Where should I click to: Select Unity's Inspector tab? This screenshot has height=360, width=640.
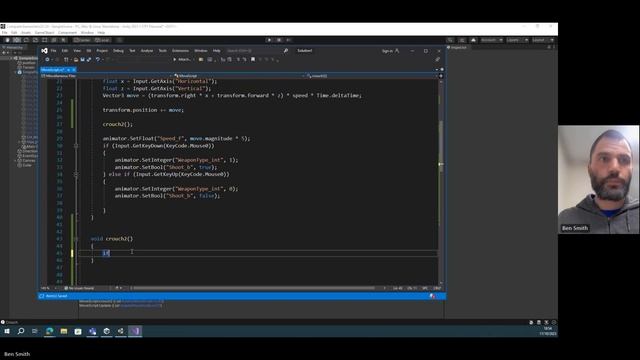click(x=457, y=47)
